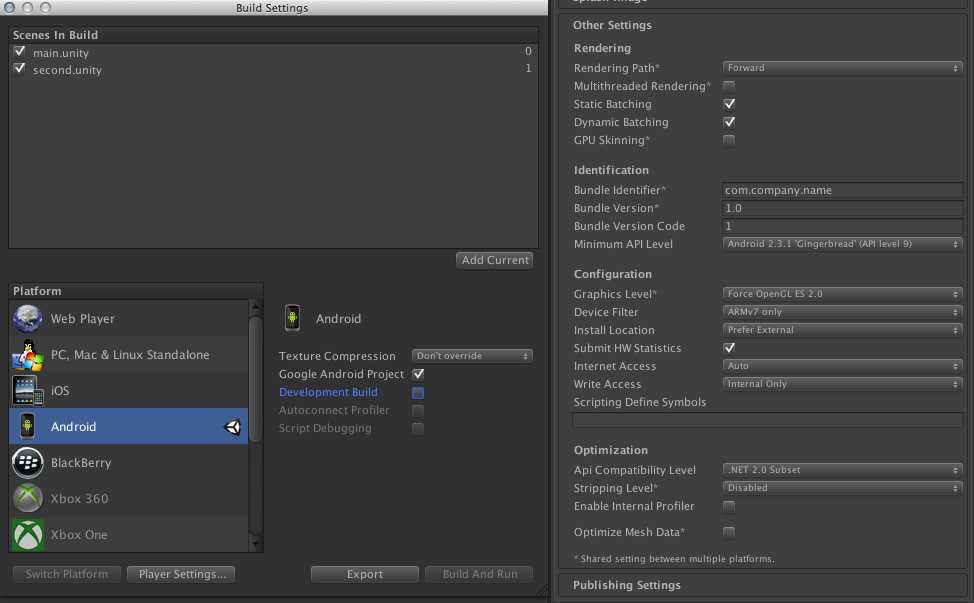
Task: Enable the GPU Skinning checkbox
Action: [729, 140]
